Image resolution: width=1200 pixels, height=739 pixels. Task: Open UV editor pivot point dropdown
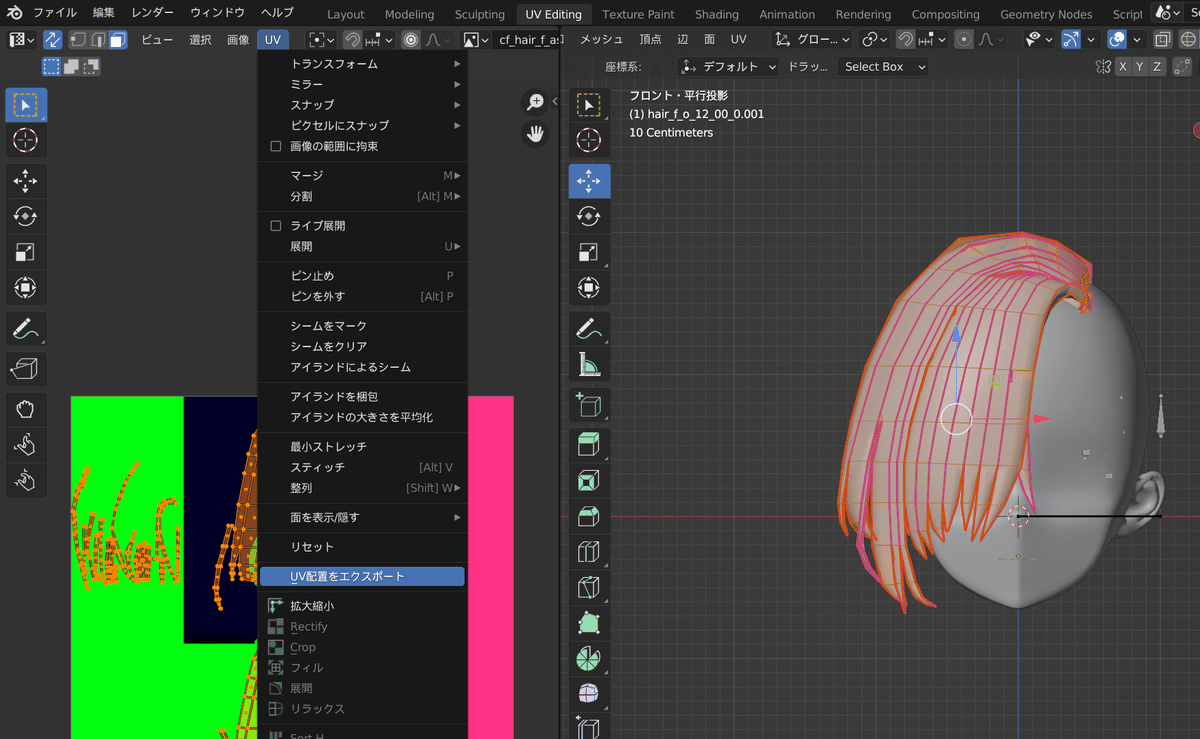click(x=320, y=40)
